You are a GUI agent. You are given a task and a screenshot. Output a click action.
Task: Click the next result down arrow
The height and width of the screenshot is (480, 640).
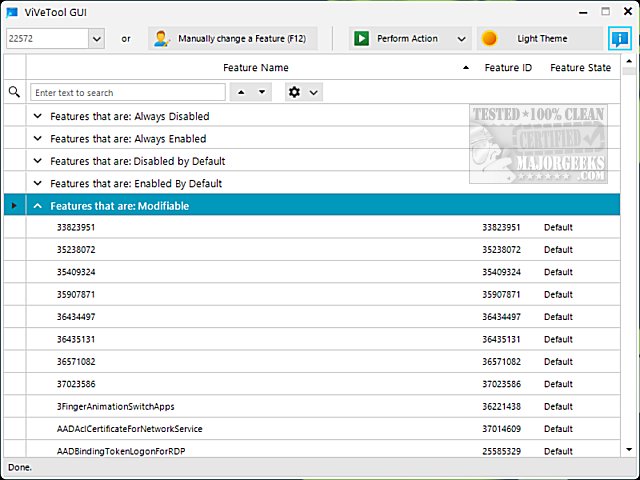(261, 92)
